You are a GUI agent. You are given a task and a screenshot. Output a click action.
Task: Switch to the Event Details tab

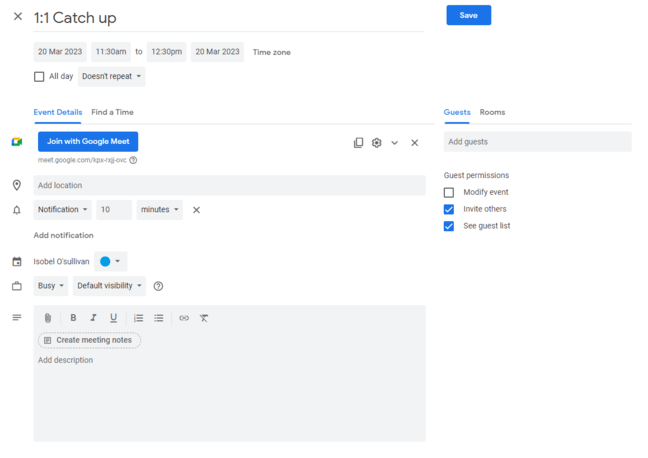click(58, 112)
